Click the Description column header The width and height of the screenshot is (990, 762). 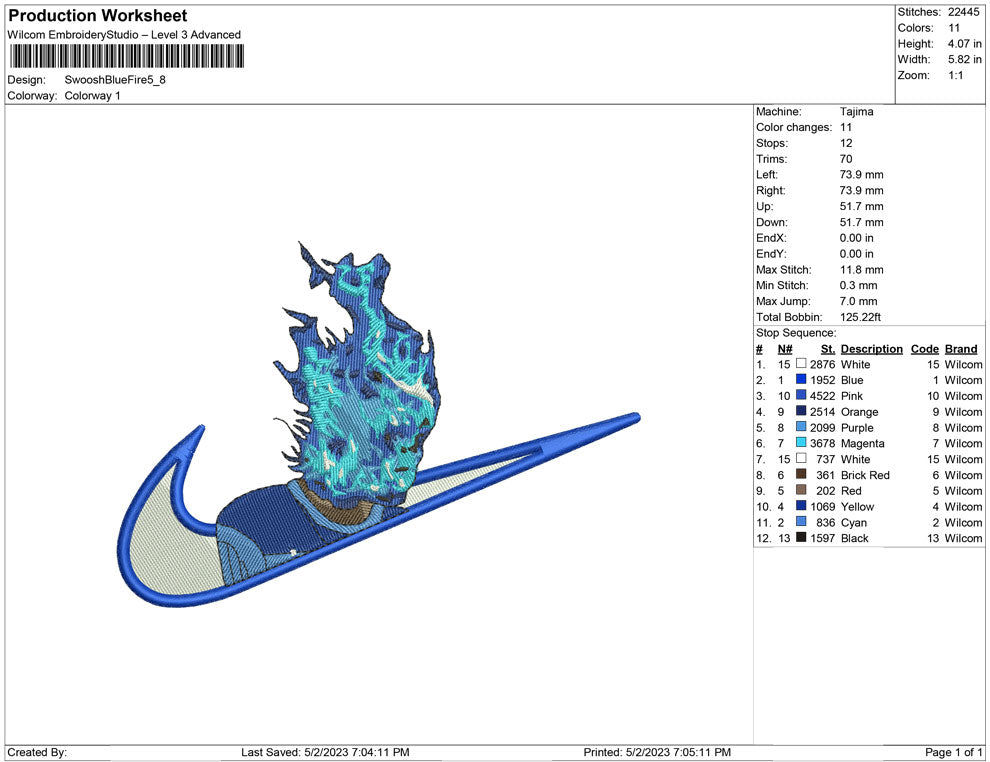871,349
